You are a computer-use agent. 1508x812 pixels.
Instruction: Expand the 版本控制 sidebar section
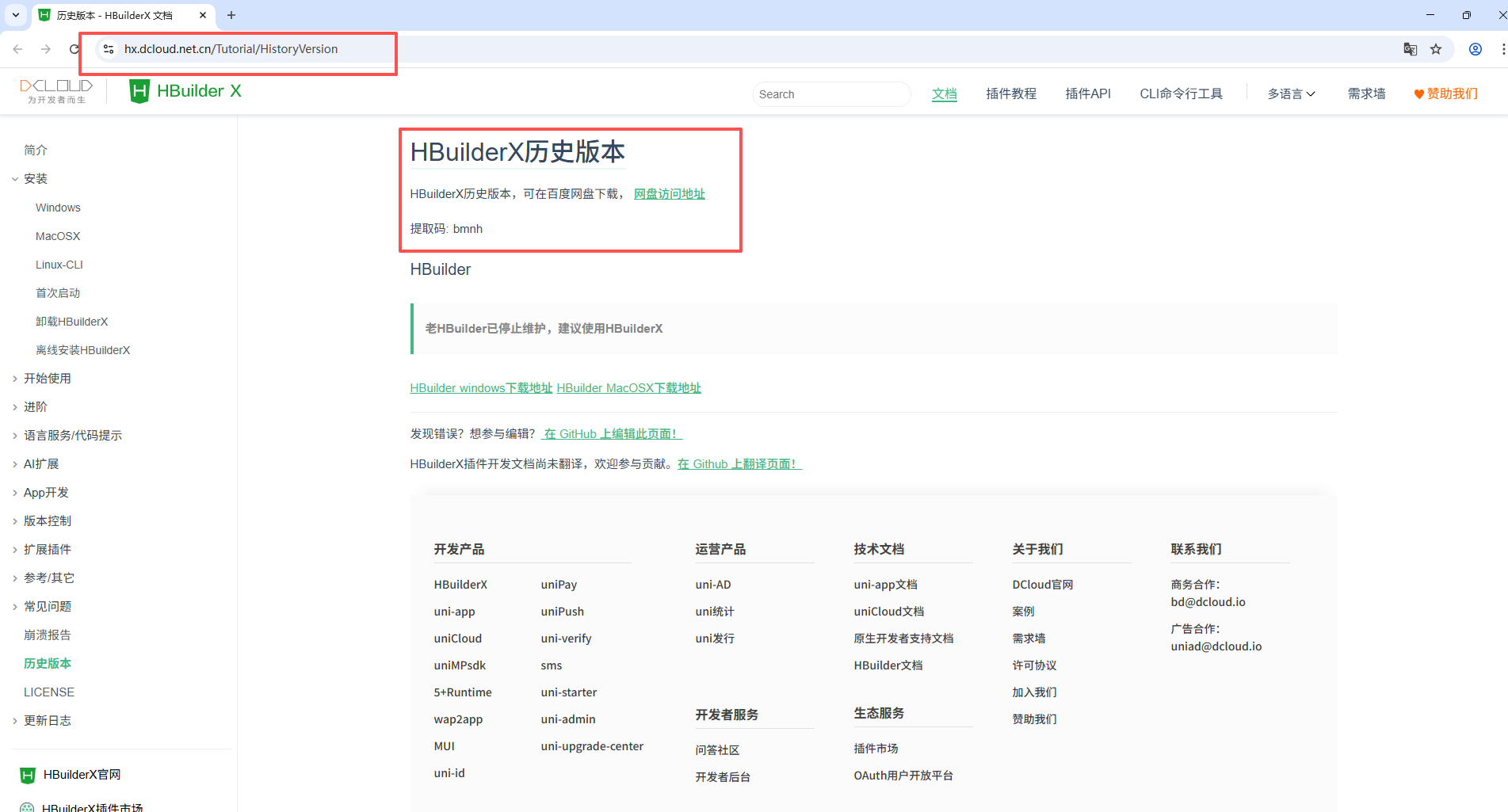[15, 521]
